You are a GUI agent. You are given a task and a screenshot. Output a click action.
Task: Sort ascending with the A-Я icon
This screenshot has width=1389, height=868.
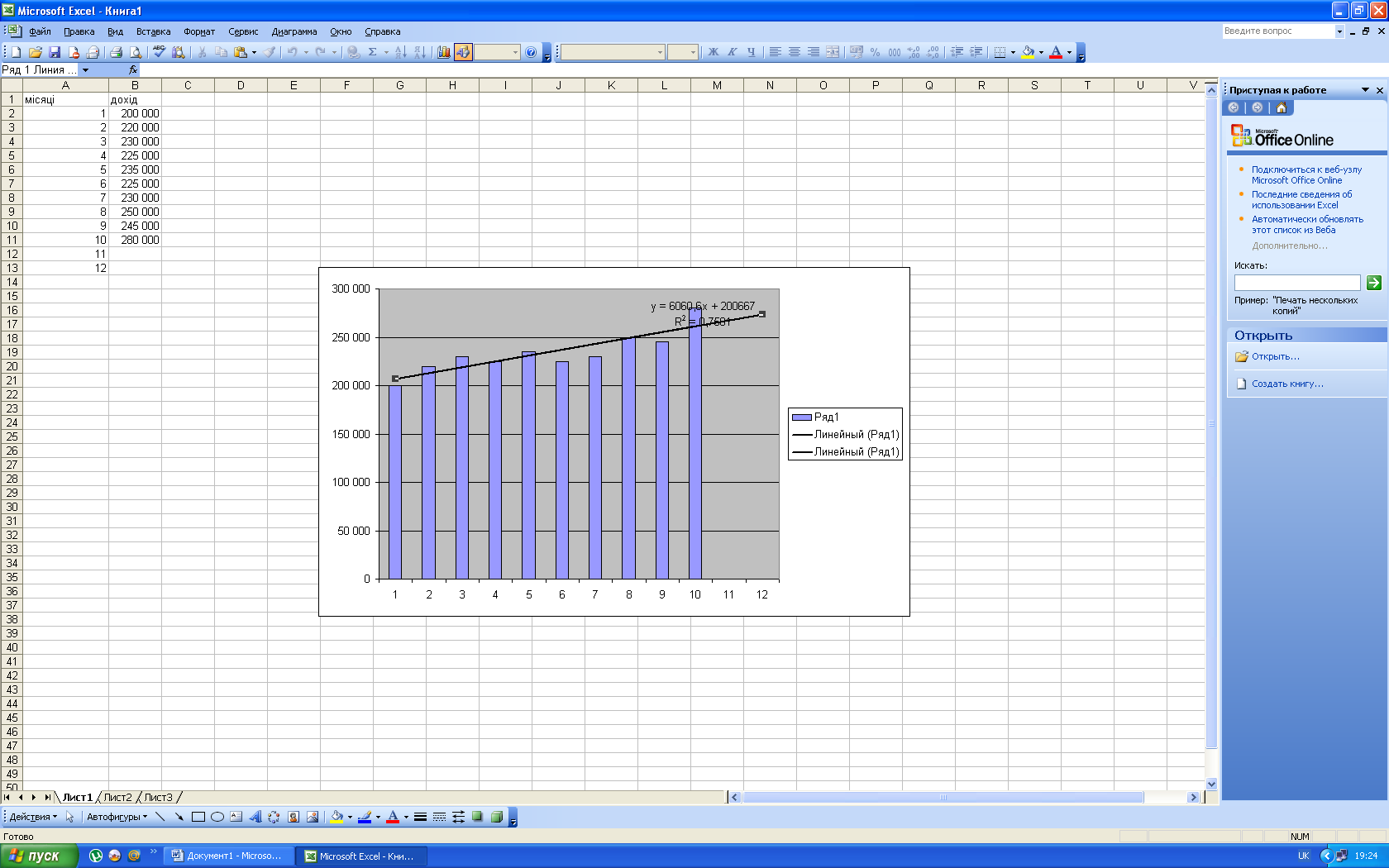[400, 52]
